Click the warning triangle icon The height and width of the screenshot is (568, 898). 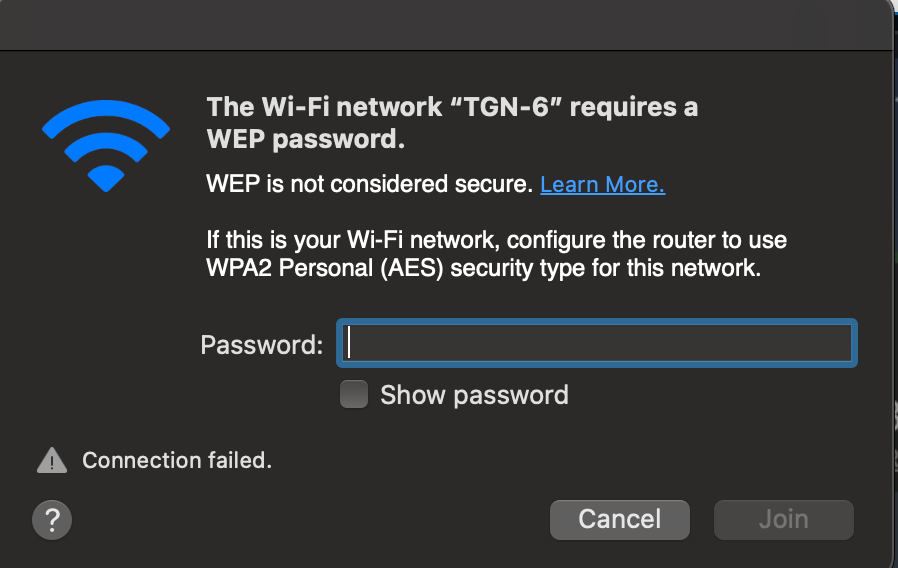point(51,460)
